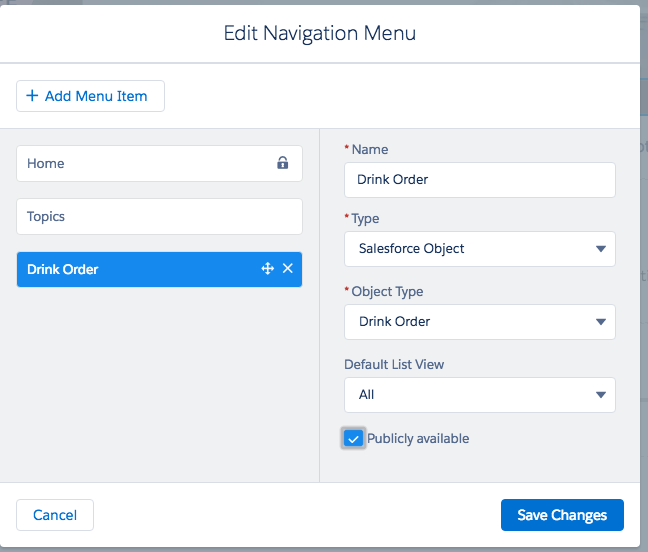The width and height of the screenshot is (648, 552).
Task: Click the arrow on Object Type dropdown
Action: point(600,321)
